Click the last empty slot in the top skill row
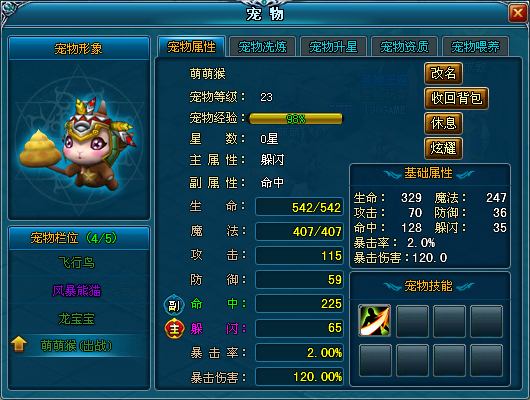530x400 pixels. (486, 321)
